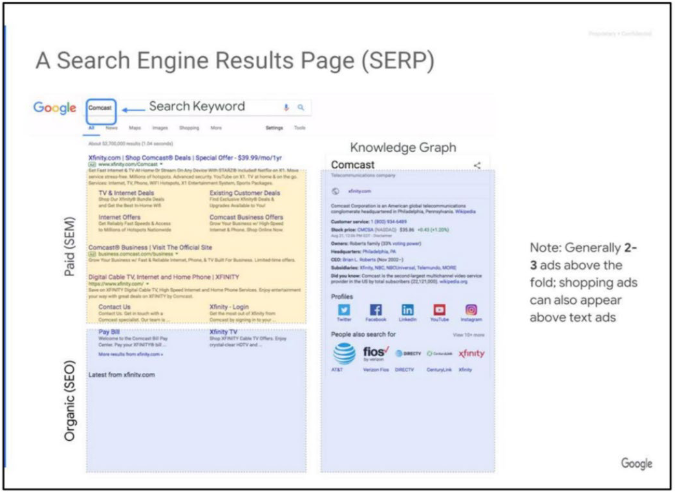Click the microphone voice search icon
Image resolution: width=676 pixels, height=493 pixels.
pos(286,107)
